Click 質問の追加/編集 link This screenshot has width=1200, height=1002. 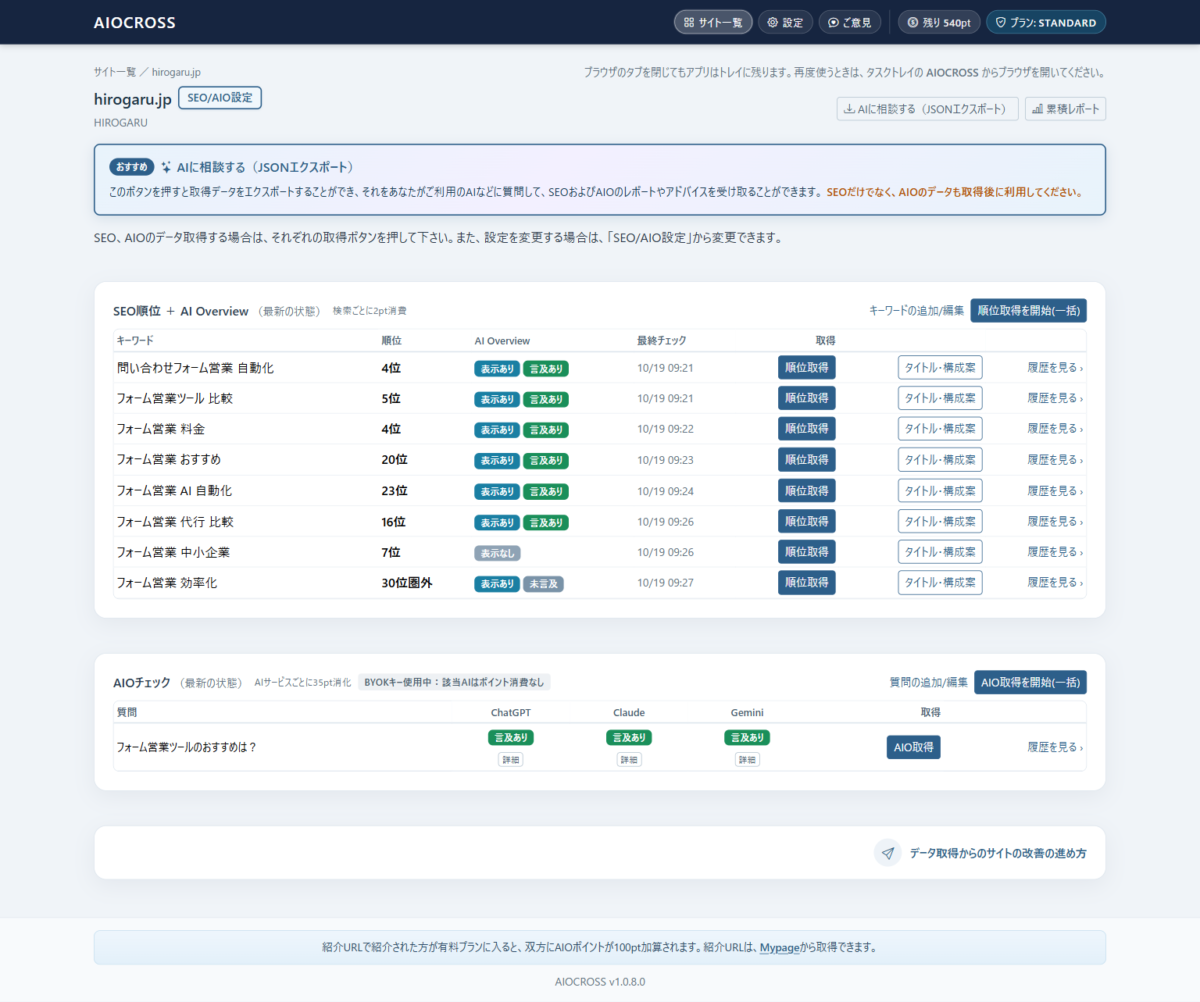point(929,682)
